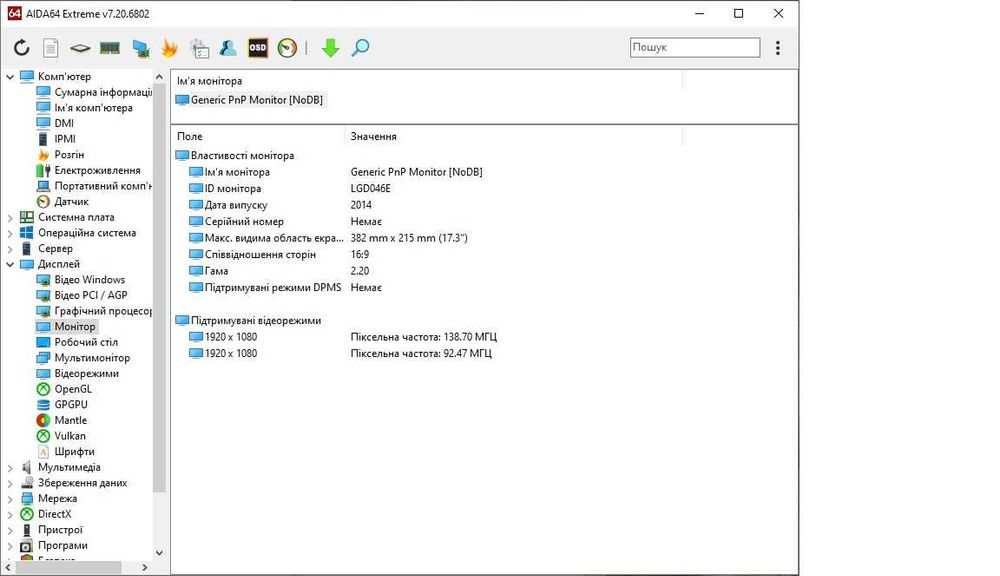Open the Датчик tree item

62,202
